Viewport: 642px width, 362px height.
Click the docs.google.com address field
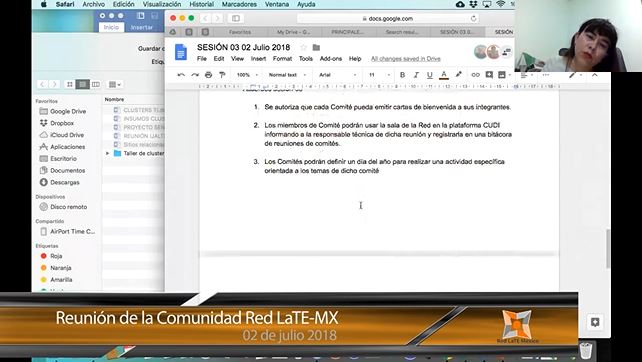387,18
